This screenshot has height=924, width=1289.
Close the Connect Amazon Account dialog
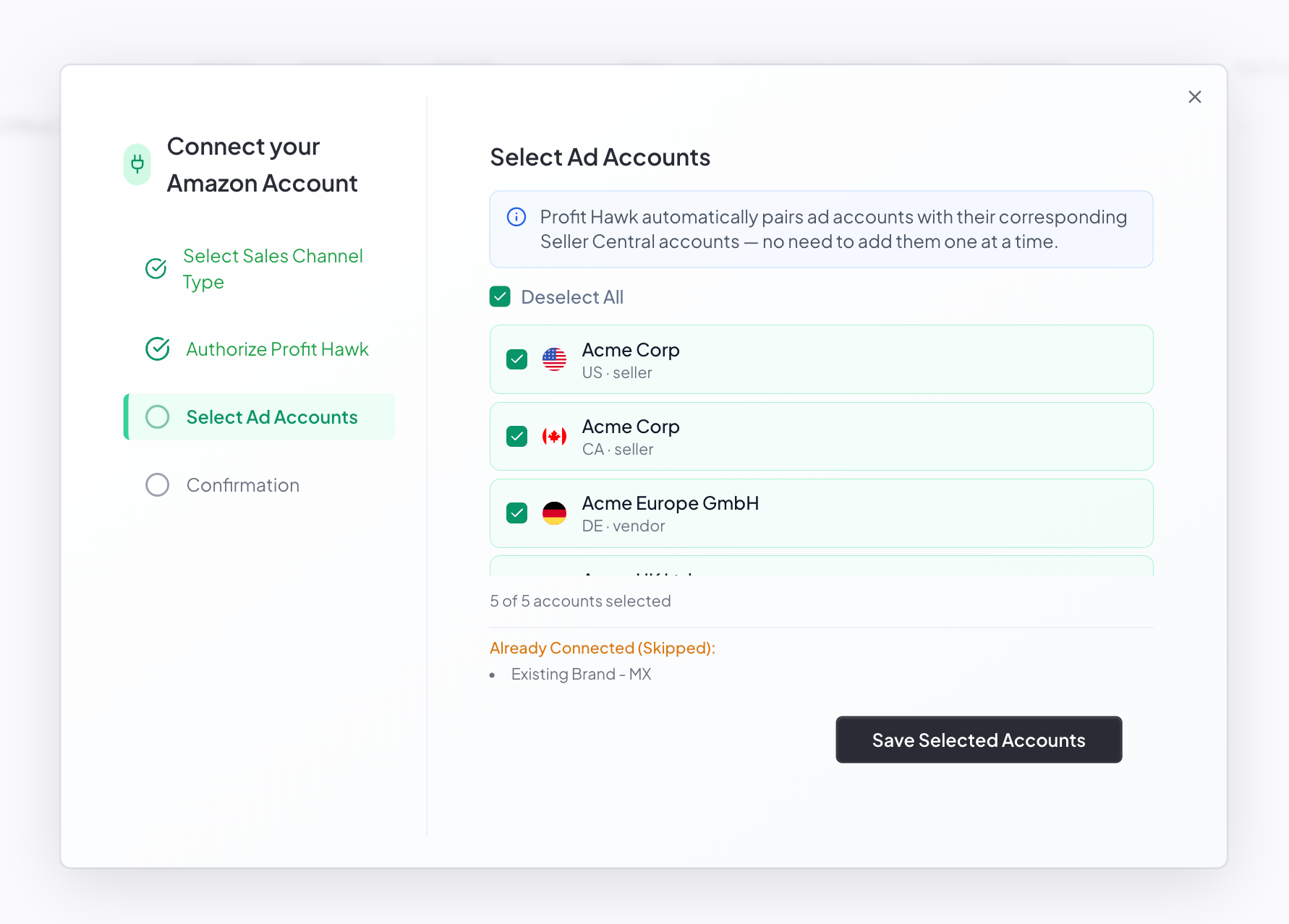pos(1194,97)
